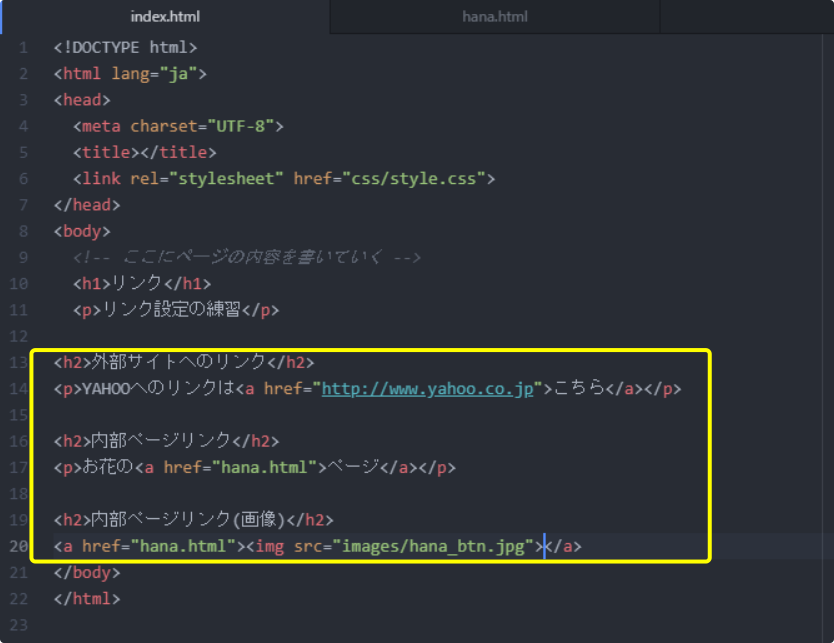Place cursor on opening <body> tag
The height and width of the screenshot is (643, 834).
click(x=82, y=231)
